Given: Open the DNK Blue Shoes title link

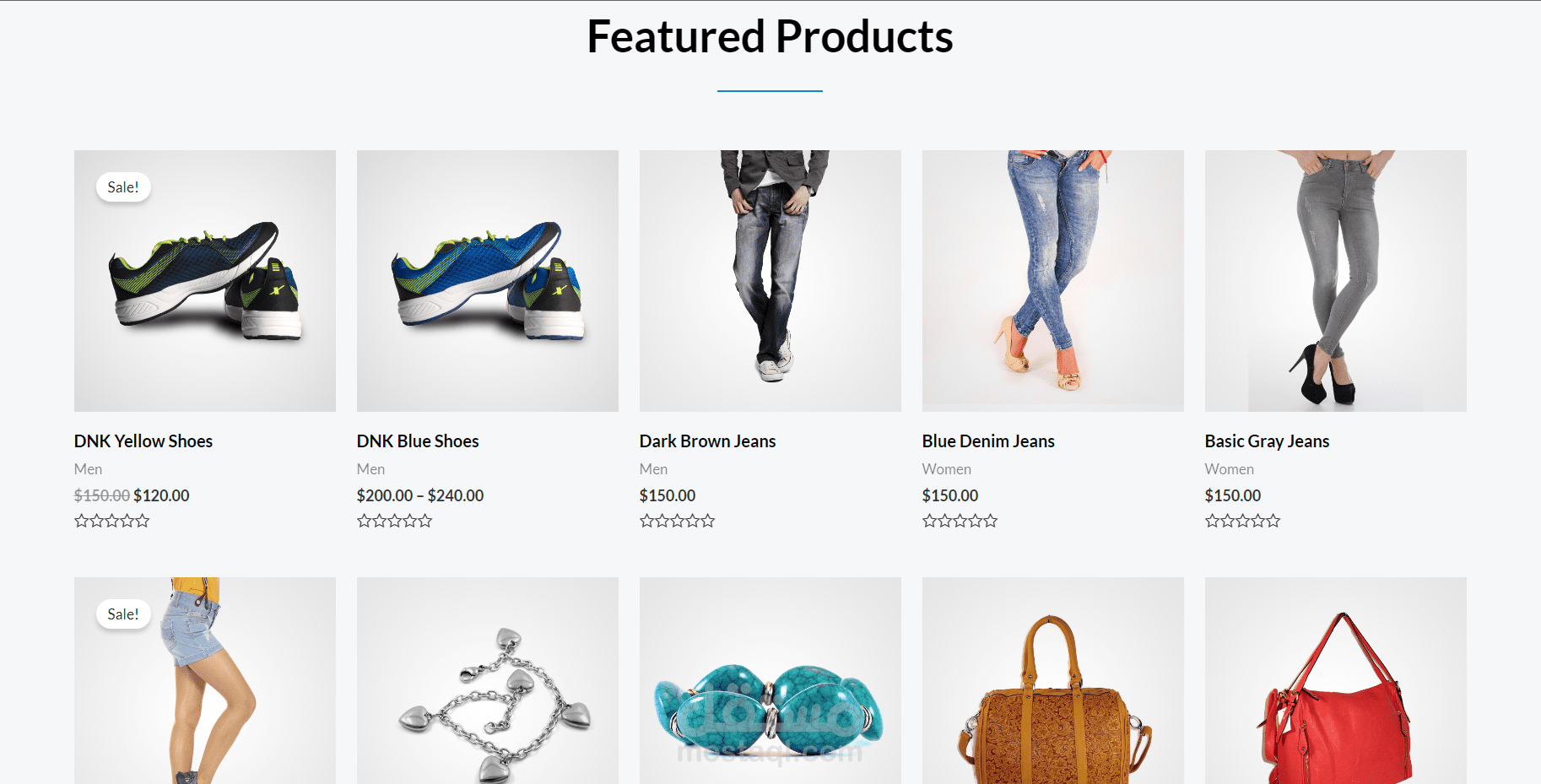Looking at the screenshot, I should 418,441.
